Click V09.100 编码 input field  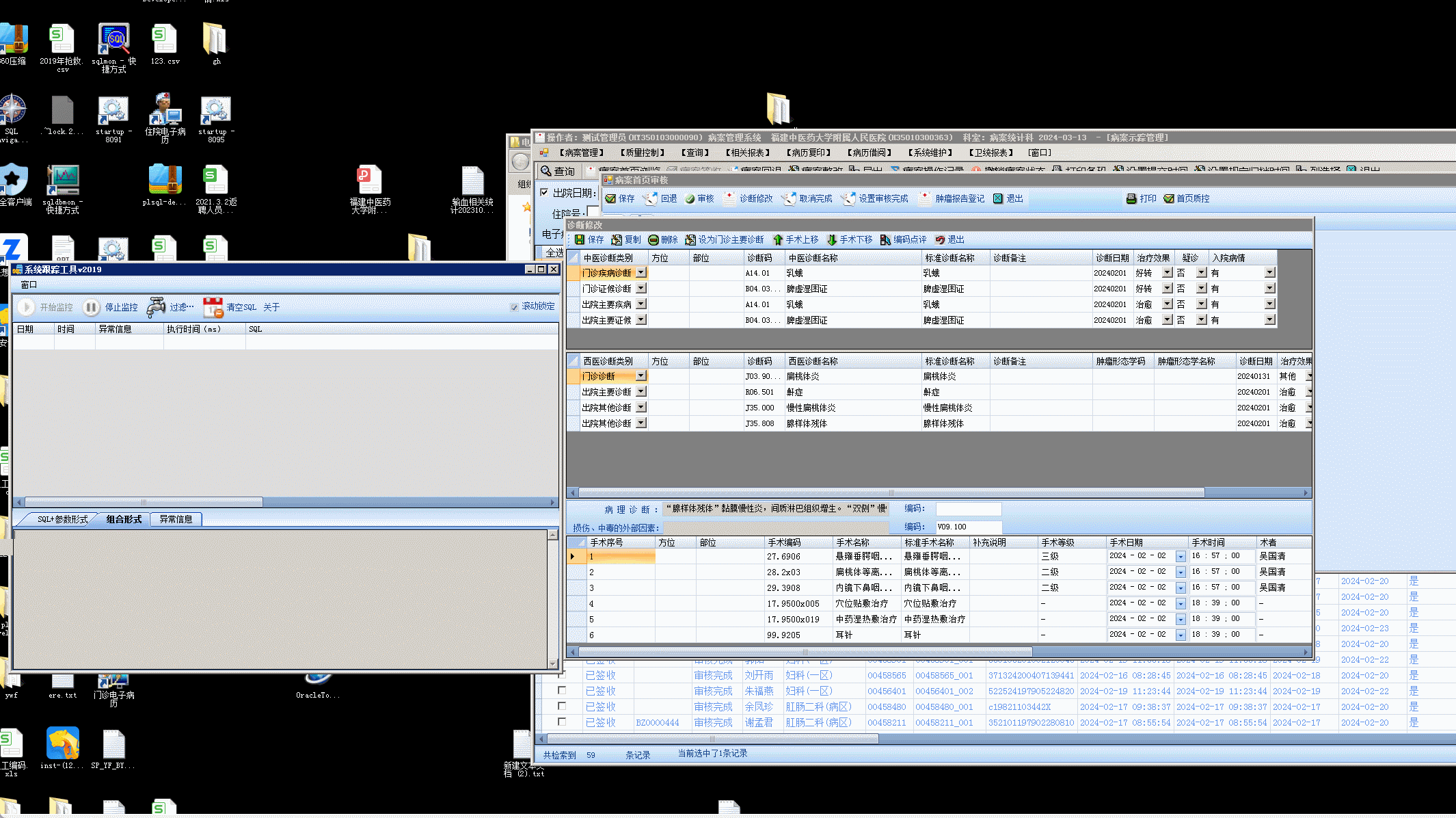pyautogui.click(x=967, y=527)
